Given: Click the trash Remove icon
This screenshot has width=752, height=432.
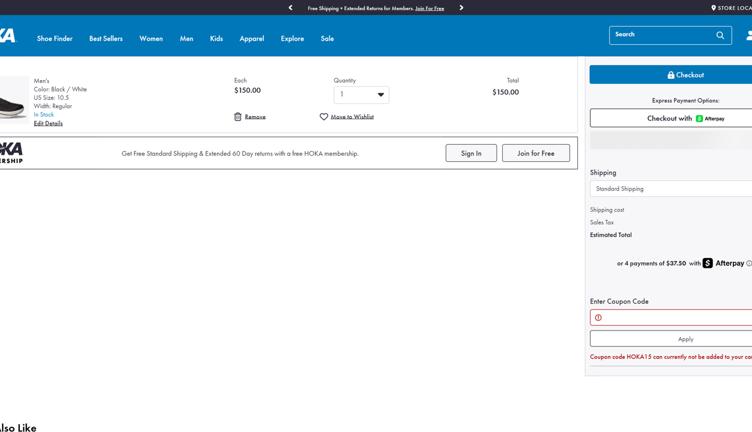Looking at the screenshot, I should [237, 117].
